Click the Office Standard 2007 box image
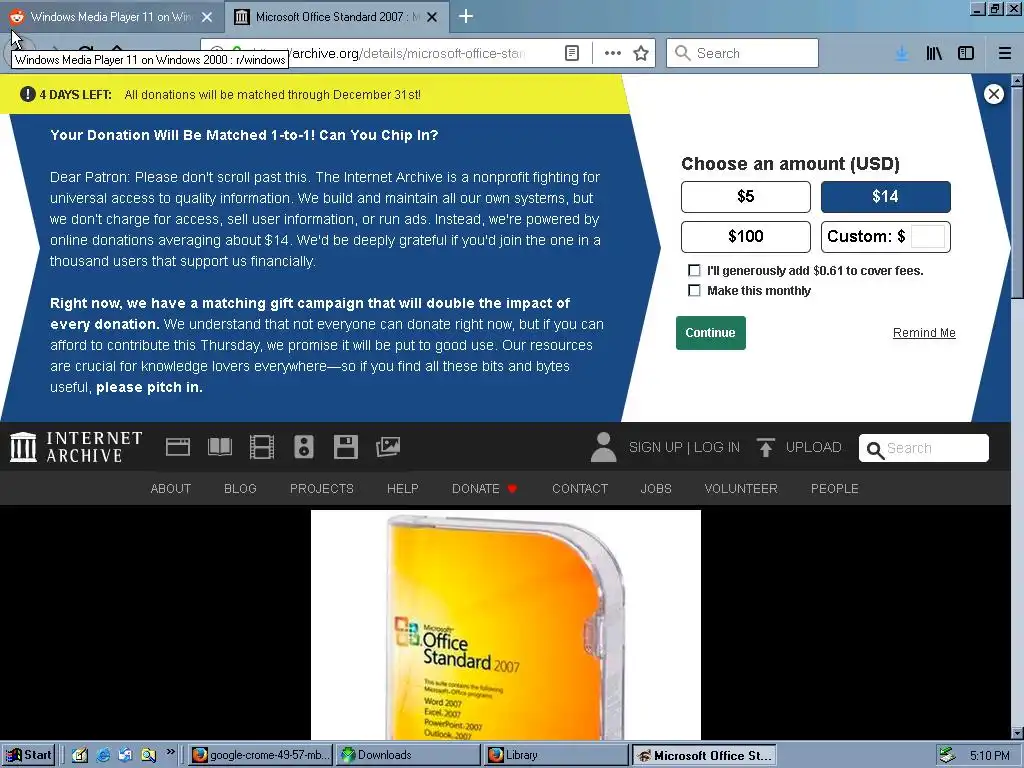1024x768 pixels. (505, 625)
